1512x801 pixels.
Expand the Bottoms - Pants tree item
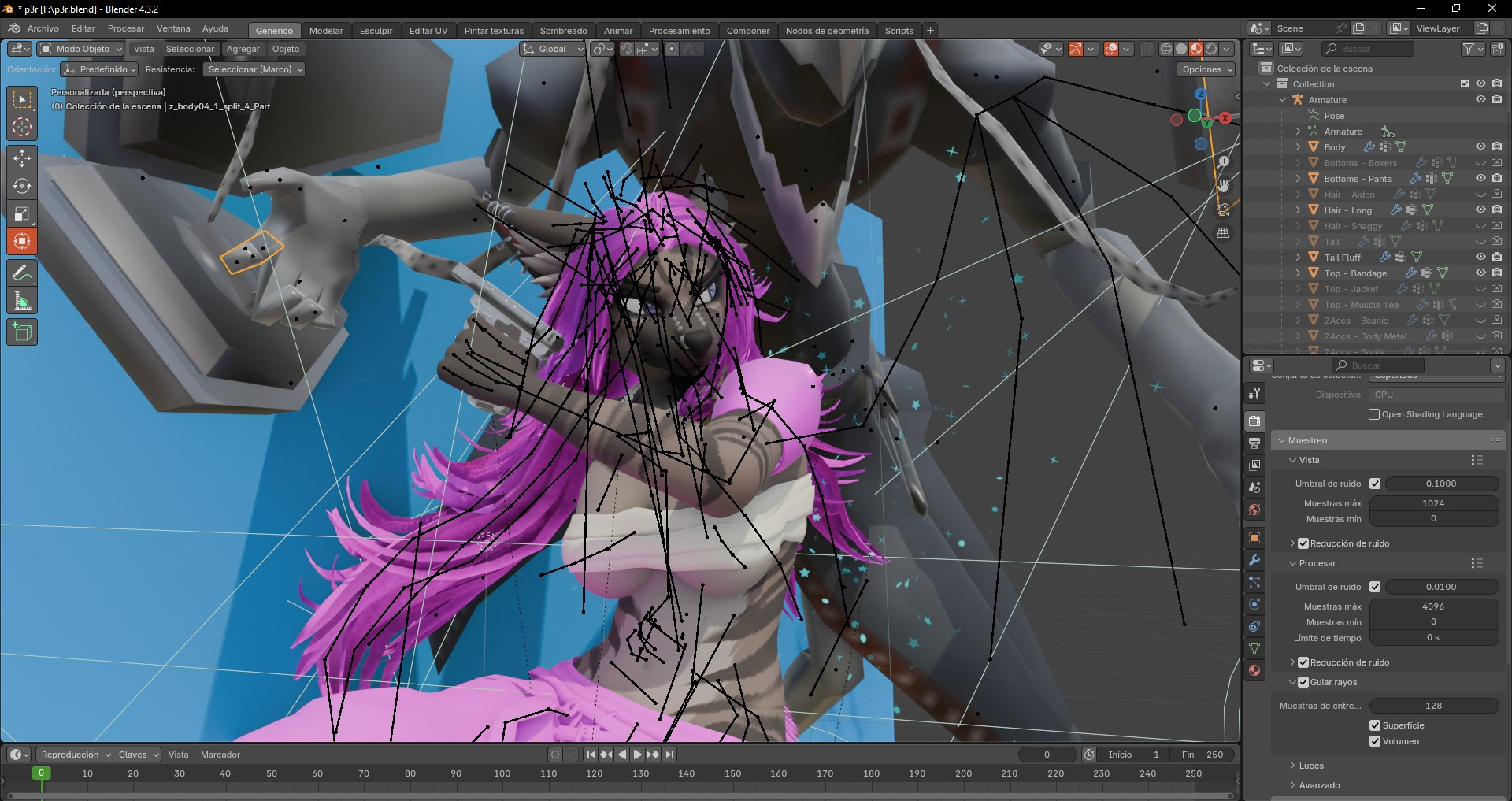click(x=1299, y=179)
